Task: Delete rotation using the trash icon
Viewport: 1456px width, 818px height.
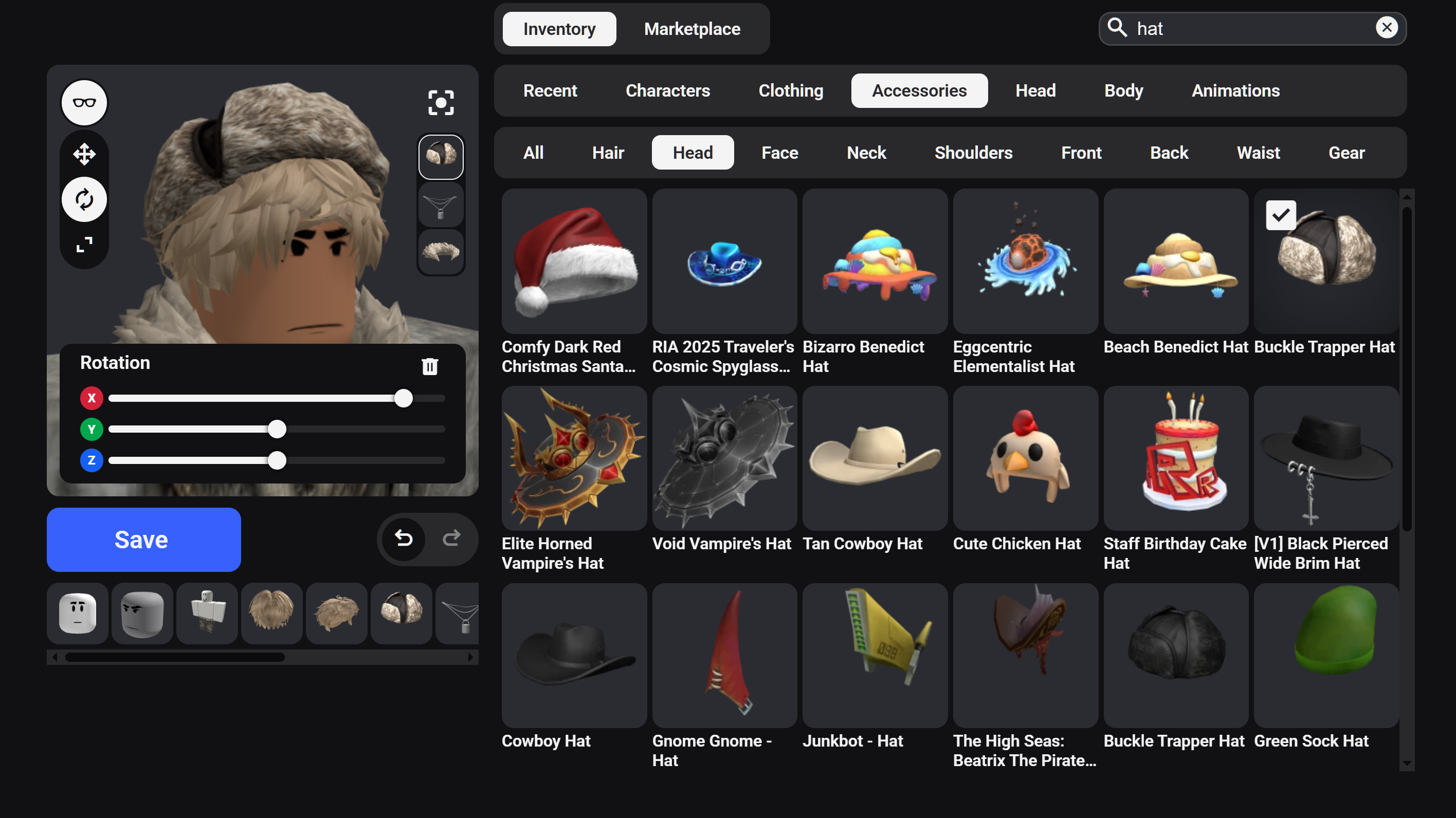Action: tap(430, 366)
